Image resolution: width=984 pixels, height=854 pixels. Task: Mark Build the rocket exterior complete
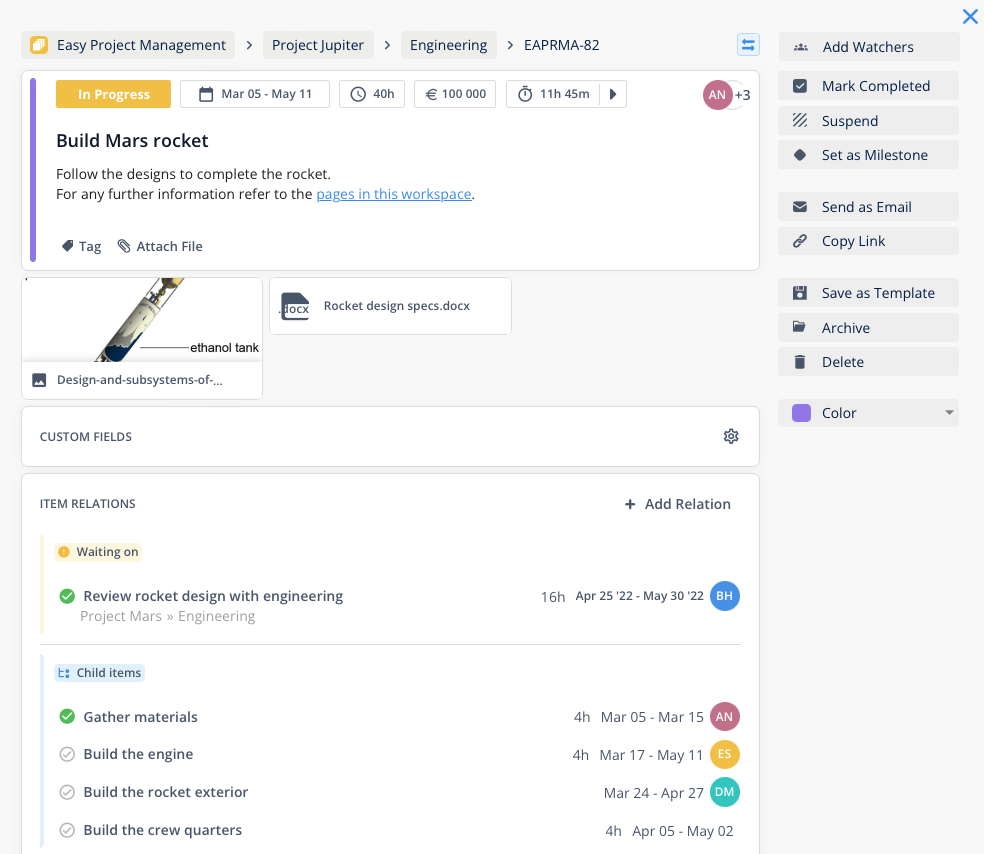[x=67, y=792]
